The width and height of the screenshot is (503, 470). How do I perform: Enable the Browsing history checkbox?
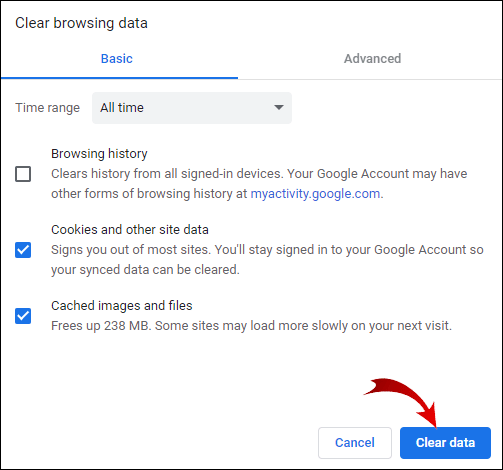pyautogui.click(x=23, y=174)
